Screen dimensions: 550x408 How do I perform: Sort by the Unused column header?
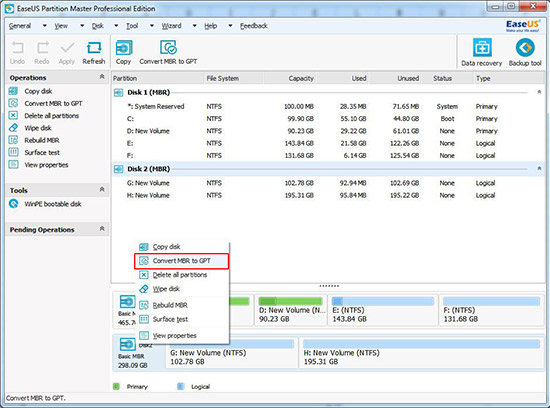(x=395, y=78)
